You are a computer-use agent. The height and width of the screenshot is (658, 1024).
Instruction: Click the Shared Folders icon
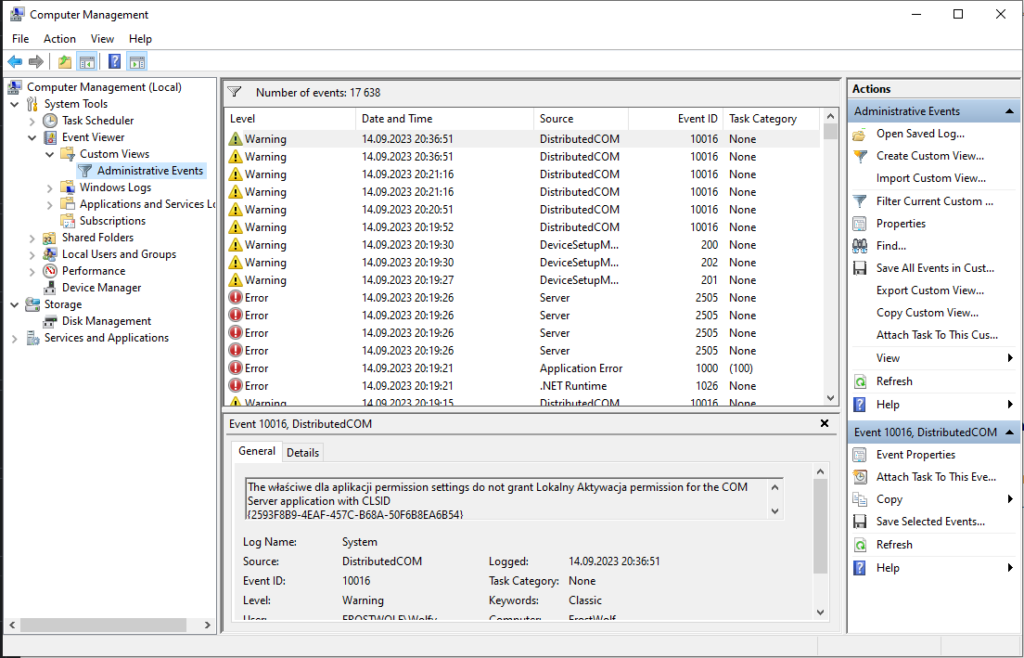click(x=50, y=238)
